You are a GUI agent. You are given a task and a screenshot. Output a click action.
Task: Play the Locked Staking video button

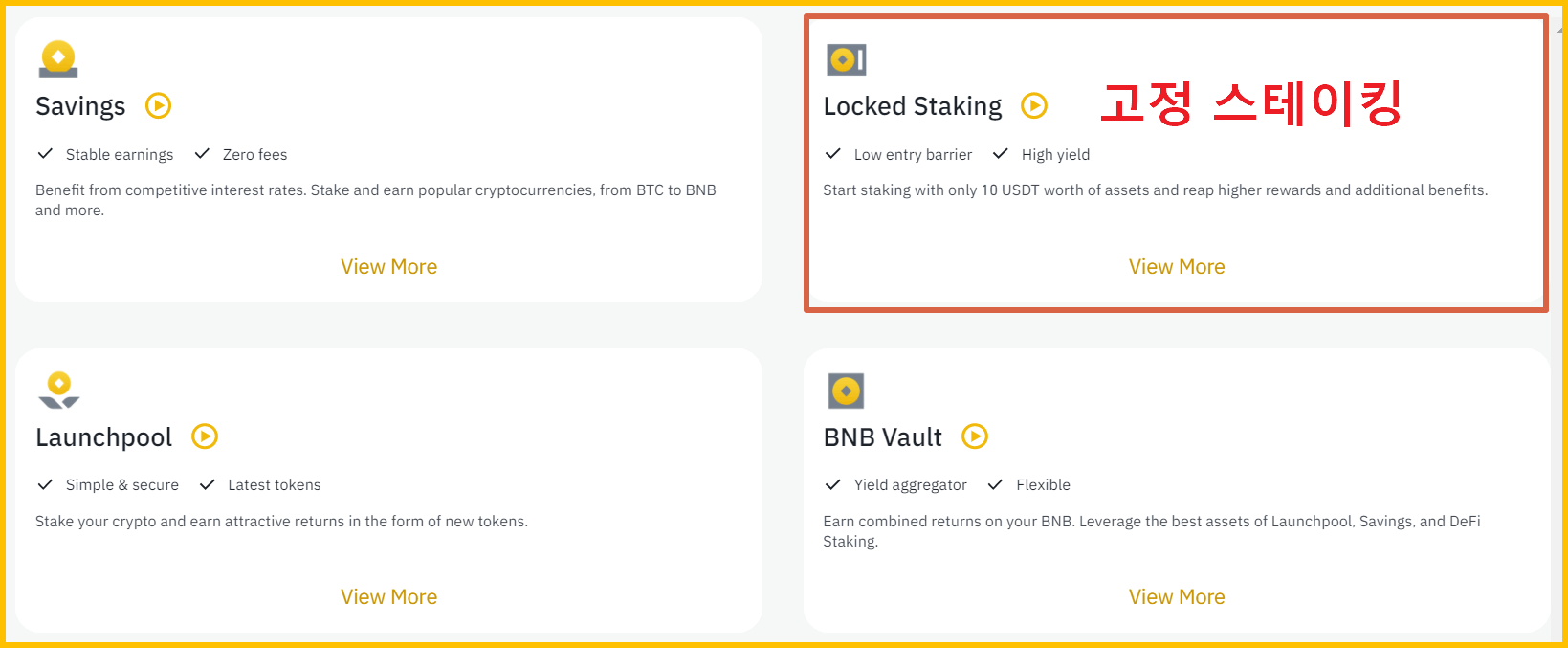[1033, 105]
